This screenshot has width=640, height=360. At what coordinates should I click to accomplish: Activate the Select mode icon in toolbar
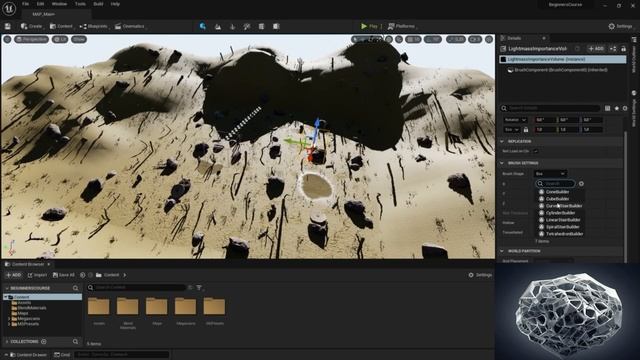point(203,26)
